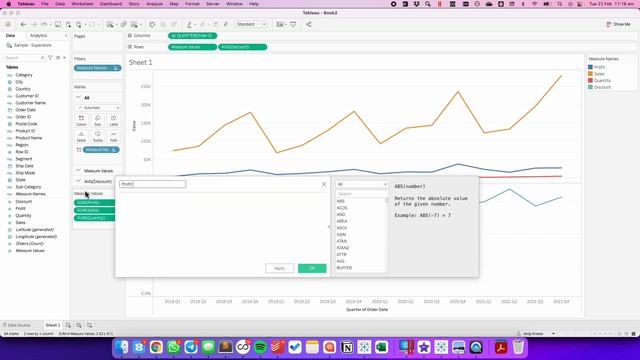Open WhatsApp from the dock
The width and height of the screenshot is (640, 360).
173,347
